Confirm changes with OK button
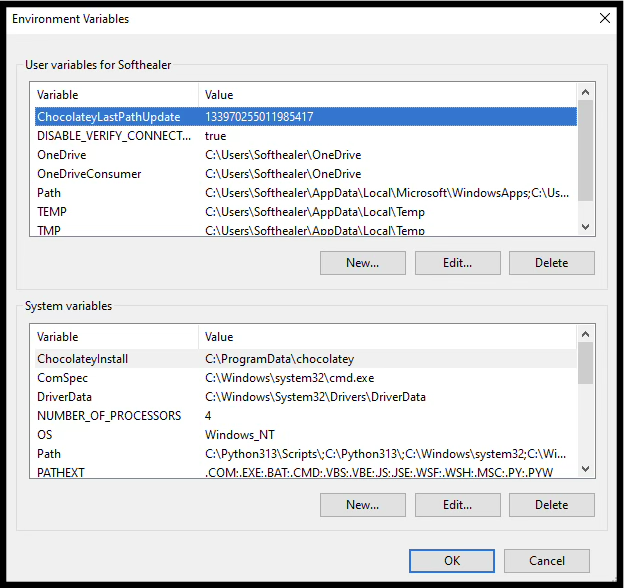 click(x=452, y=561)
